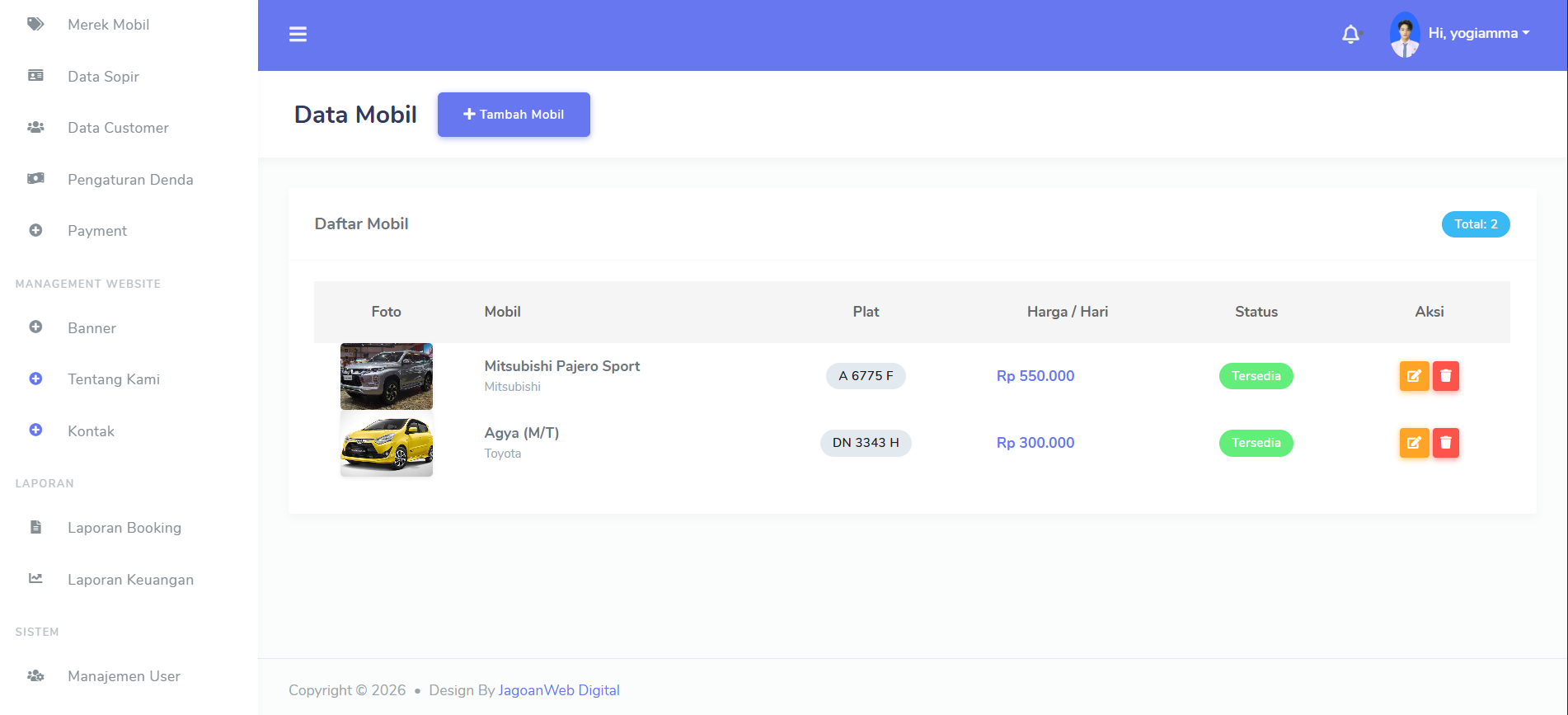Toggle the sidebar with hamburger icon
1568x715 pixels.
[298, 34]
